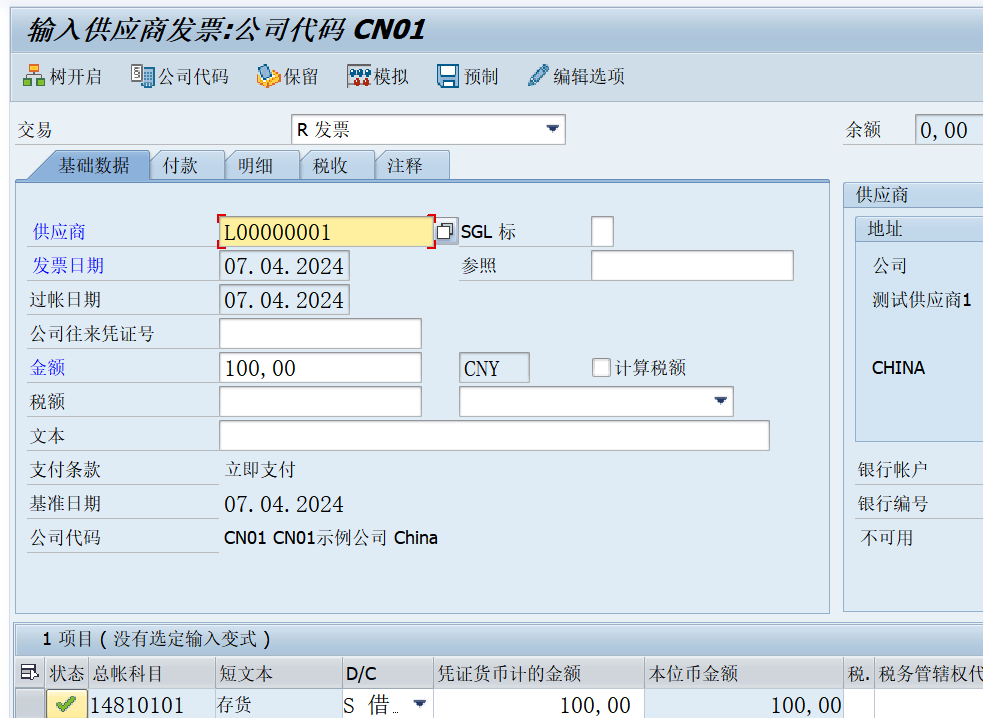
Task: Click the 公司代码 toolbar button label
Action: (193, 77)
